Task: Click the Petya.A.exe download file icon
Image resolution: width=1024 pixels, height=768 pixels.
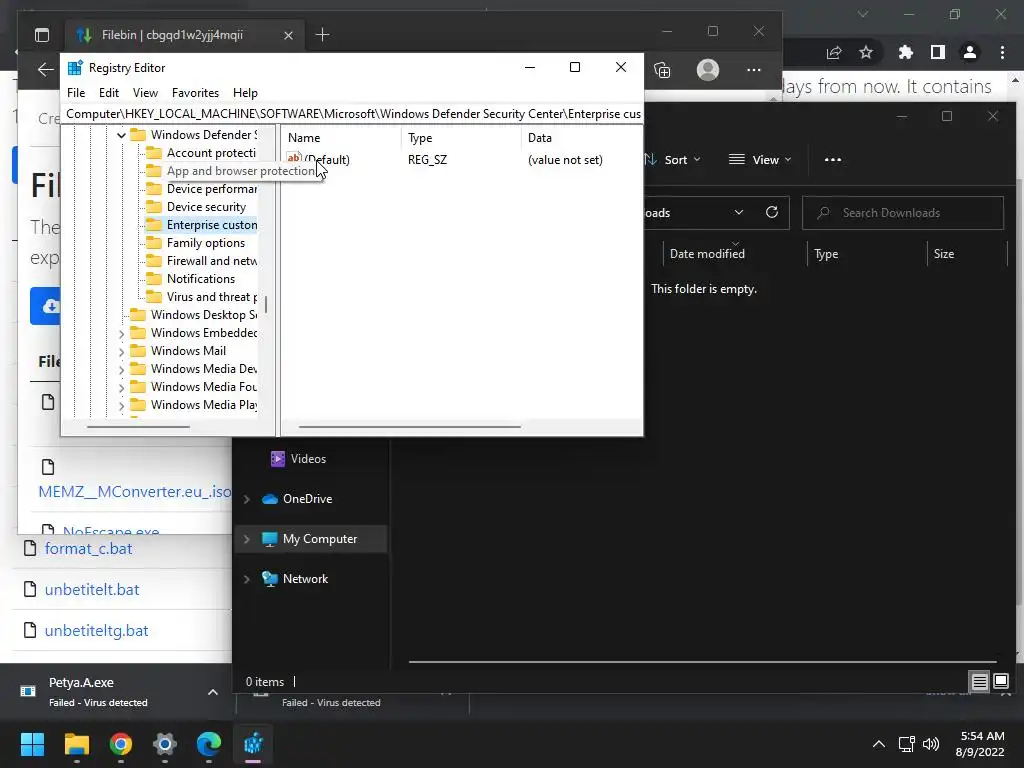Action: click(x=28, y=691)
